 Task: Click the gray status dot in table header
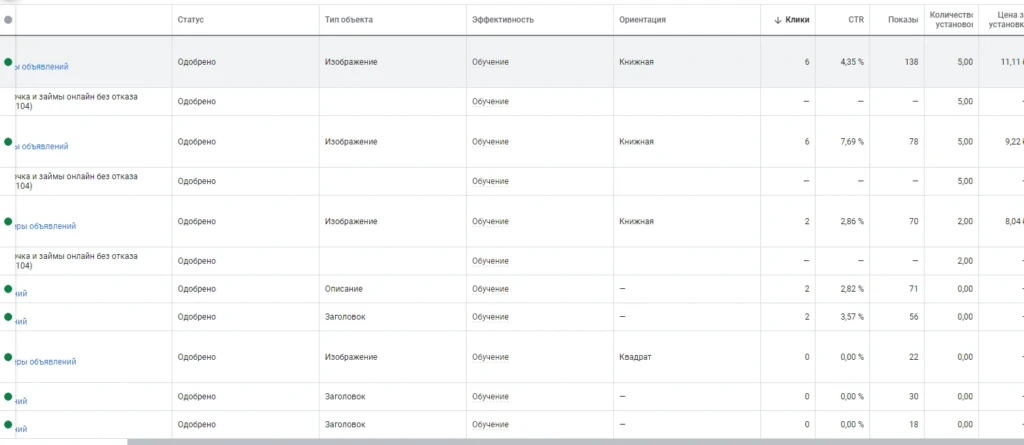tap(8, 20)
